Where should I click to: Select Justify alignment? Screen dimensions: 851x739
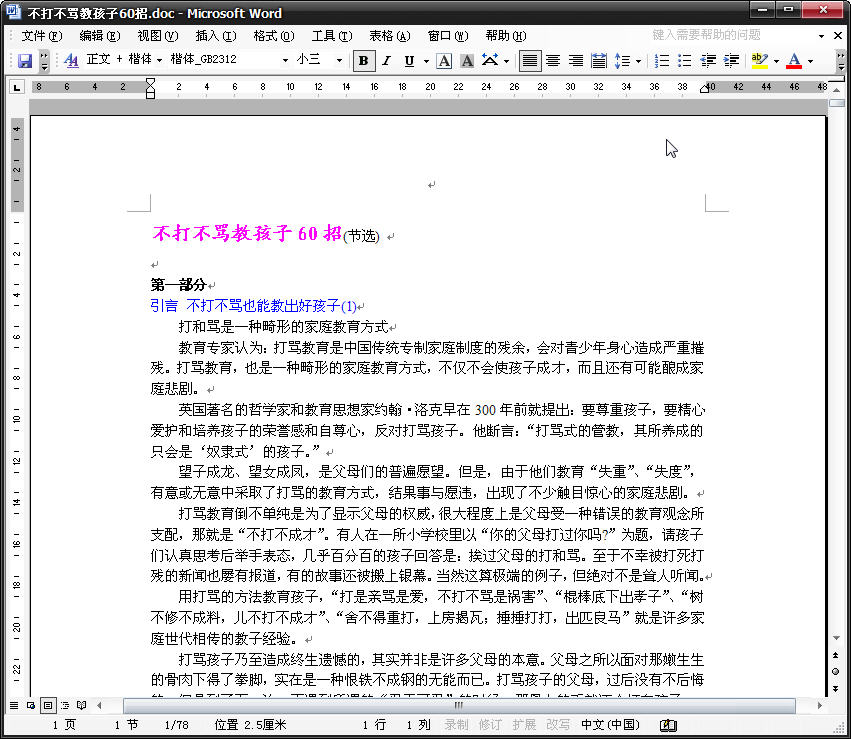[530, 60]
